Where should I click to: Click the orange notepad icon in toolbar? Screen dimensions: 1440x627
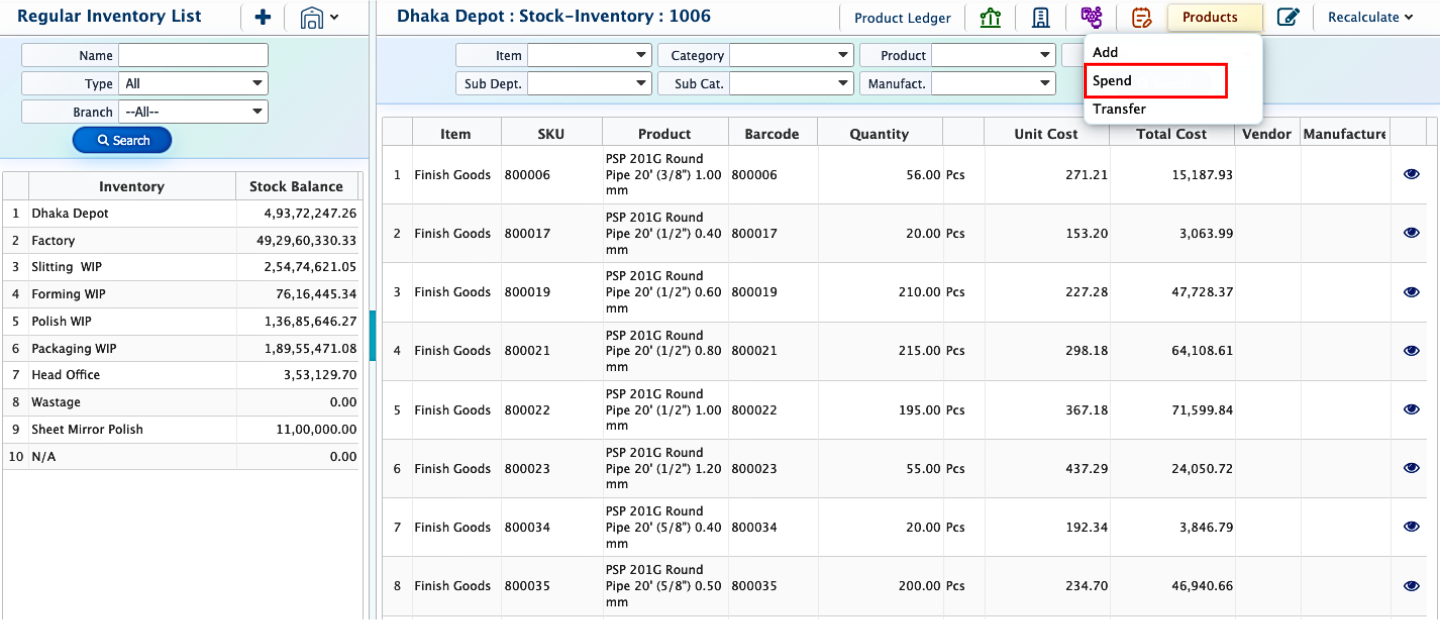(x=1141, y=17)
